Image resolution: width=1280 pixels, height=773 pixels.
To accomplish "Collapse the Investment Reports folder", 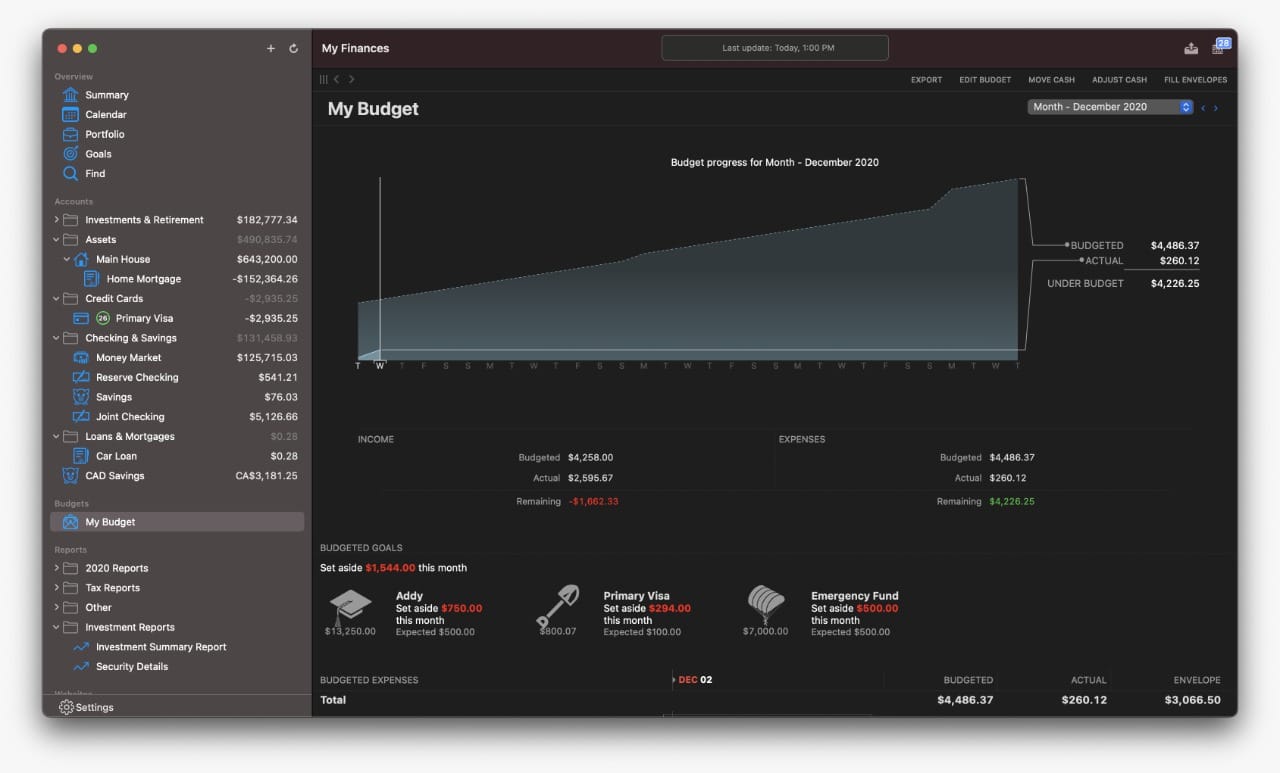I will pyautogui.click(x=57, y=628).
